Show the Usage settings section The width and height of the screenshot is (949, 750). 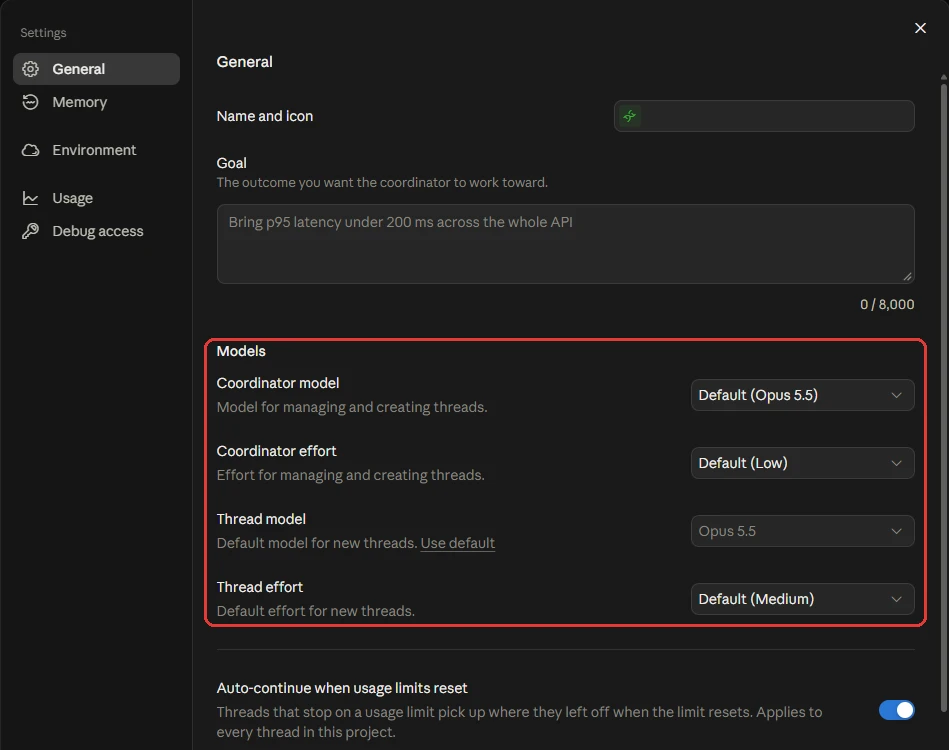point(96,198)
